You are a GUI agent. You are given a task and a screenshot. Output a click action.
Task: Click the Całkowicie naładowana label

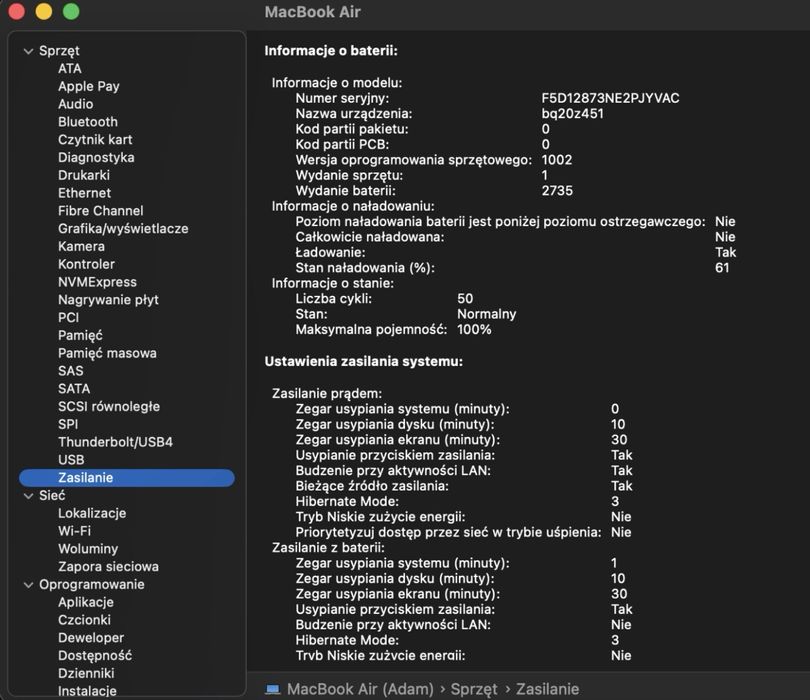pos(370,237)
